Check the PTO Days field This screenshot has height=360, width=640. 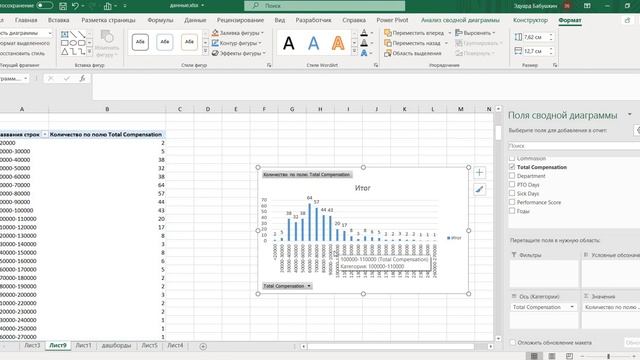[x=512, y=184]
